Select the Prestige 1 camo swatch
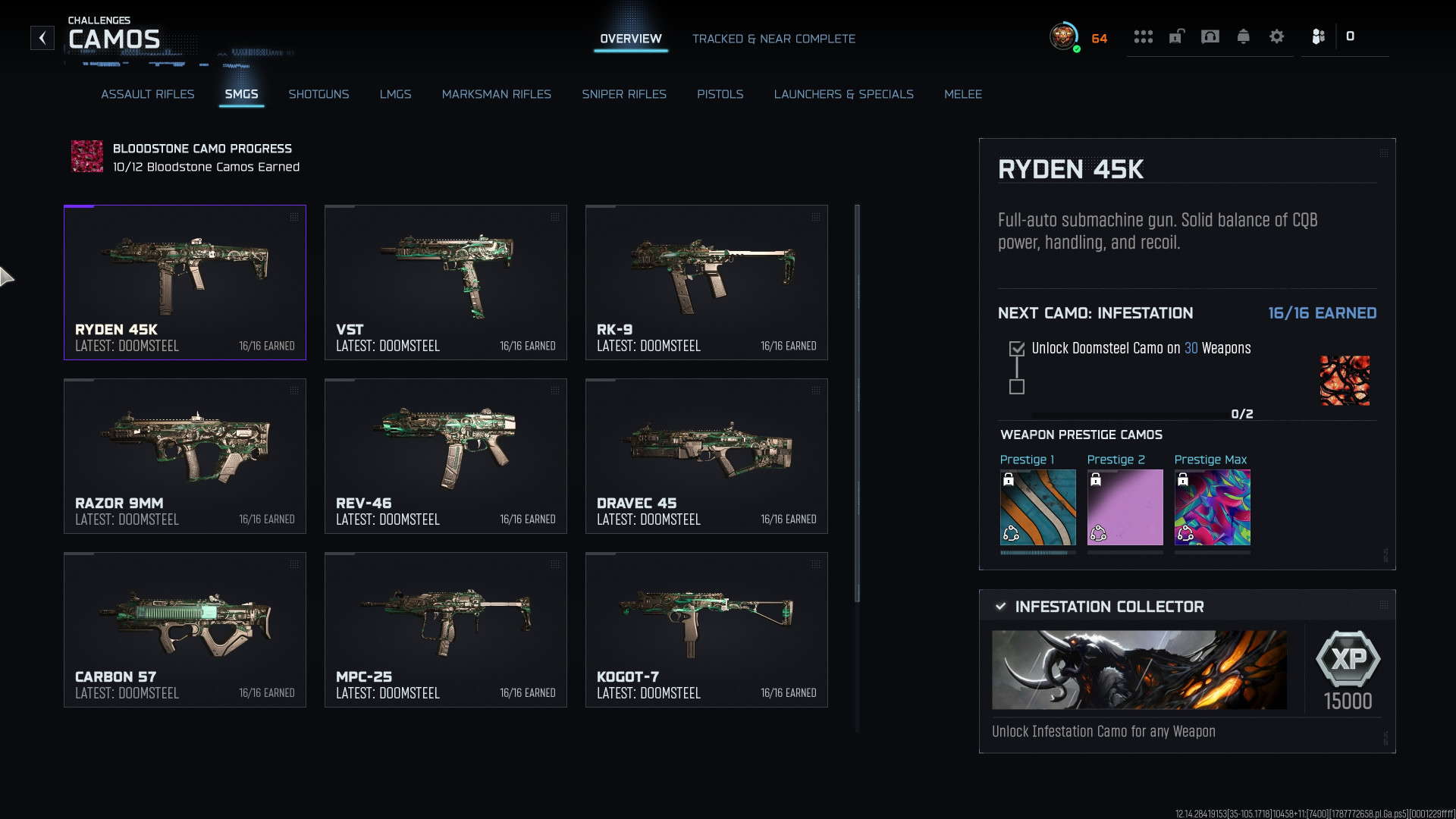This screenshot has width=1456, height=819. click(1038, 507)
